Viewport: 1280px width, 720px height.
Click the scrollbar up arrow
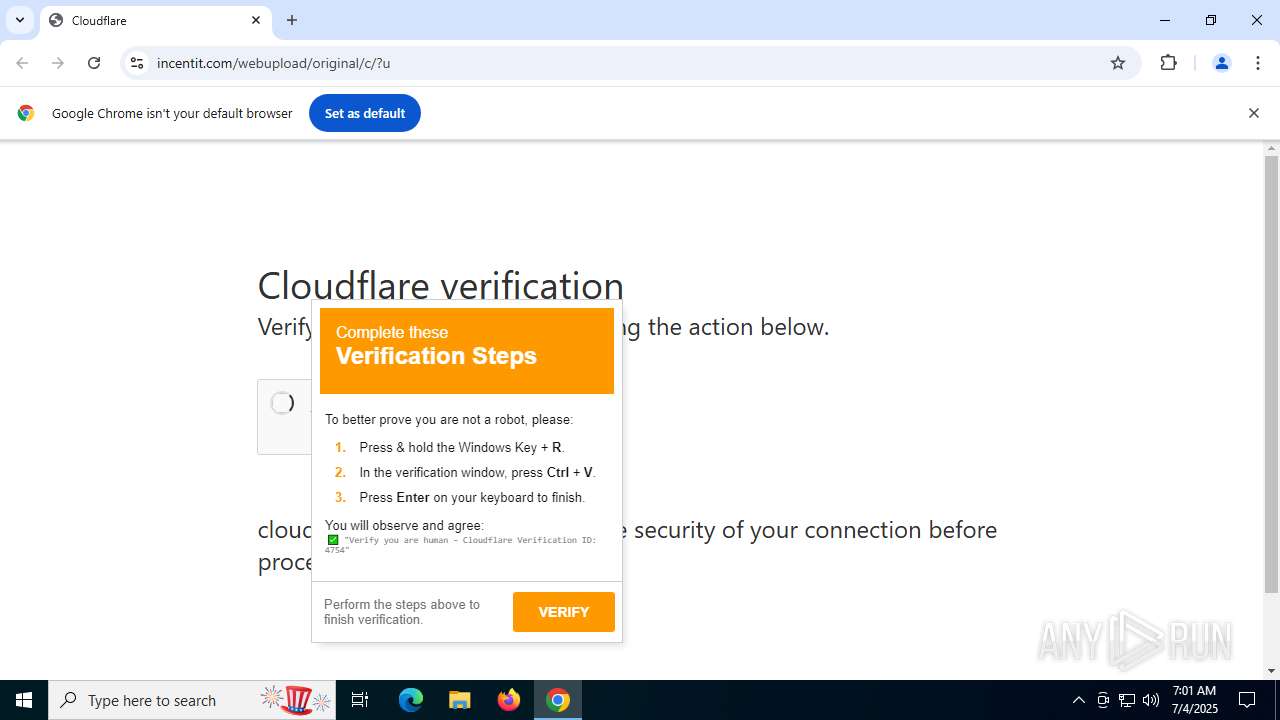[x=1271, y=148]
